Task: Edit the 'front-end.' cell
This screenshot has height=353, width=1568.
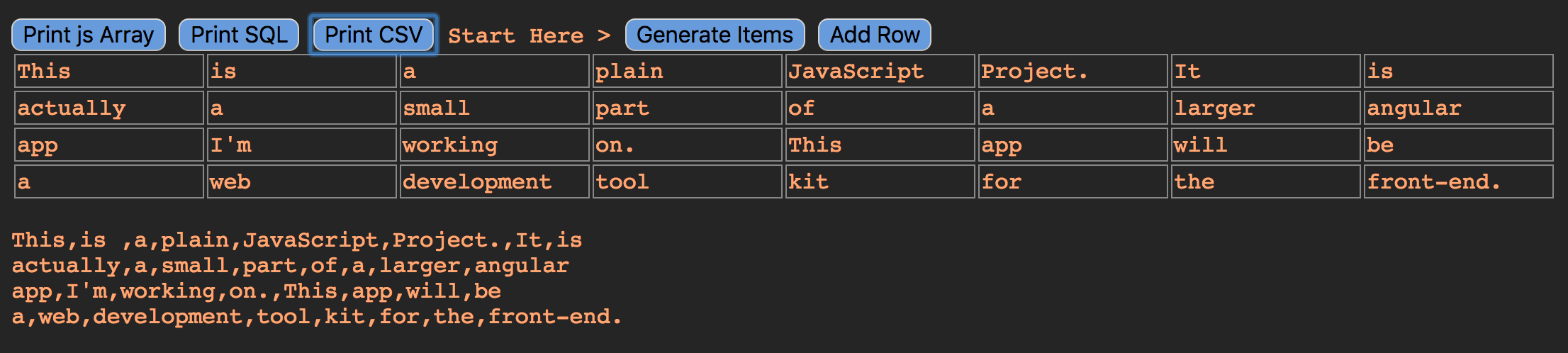Action: 1459,181
